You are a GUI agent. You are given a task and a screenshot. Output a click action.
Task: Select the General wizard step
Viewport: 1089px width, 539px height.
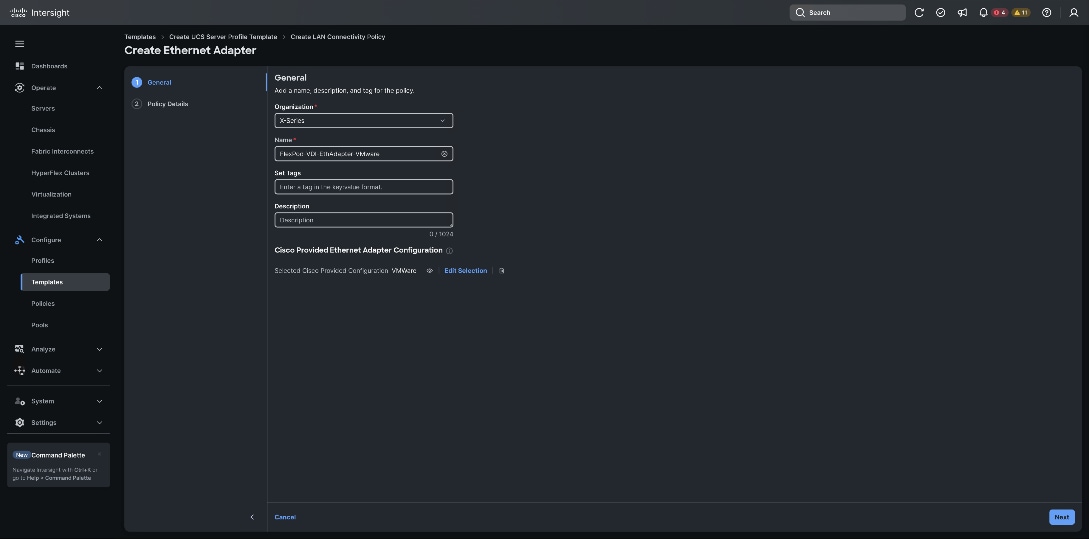click(159, 83)
